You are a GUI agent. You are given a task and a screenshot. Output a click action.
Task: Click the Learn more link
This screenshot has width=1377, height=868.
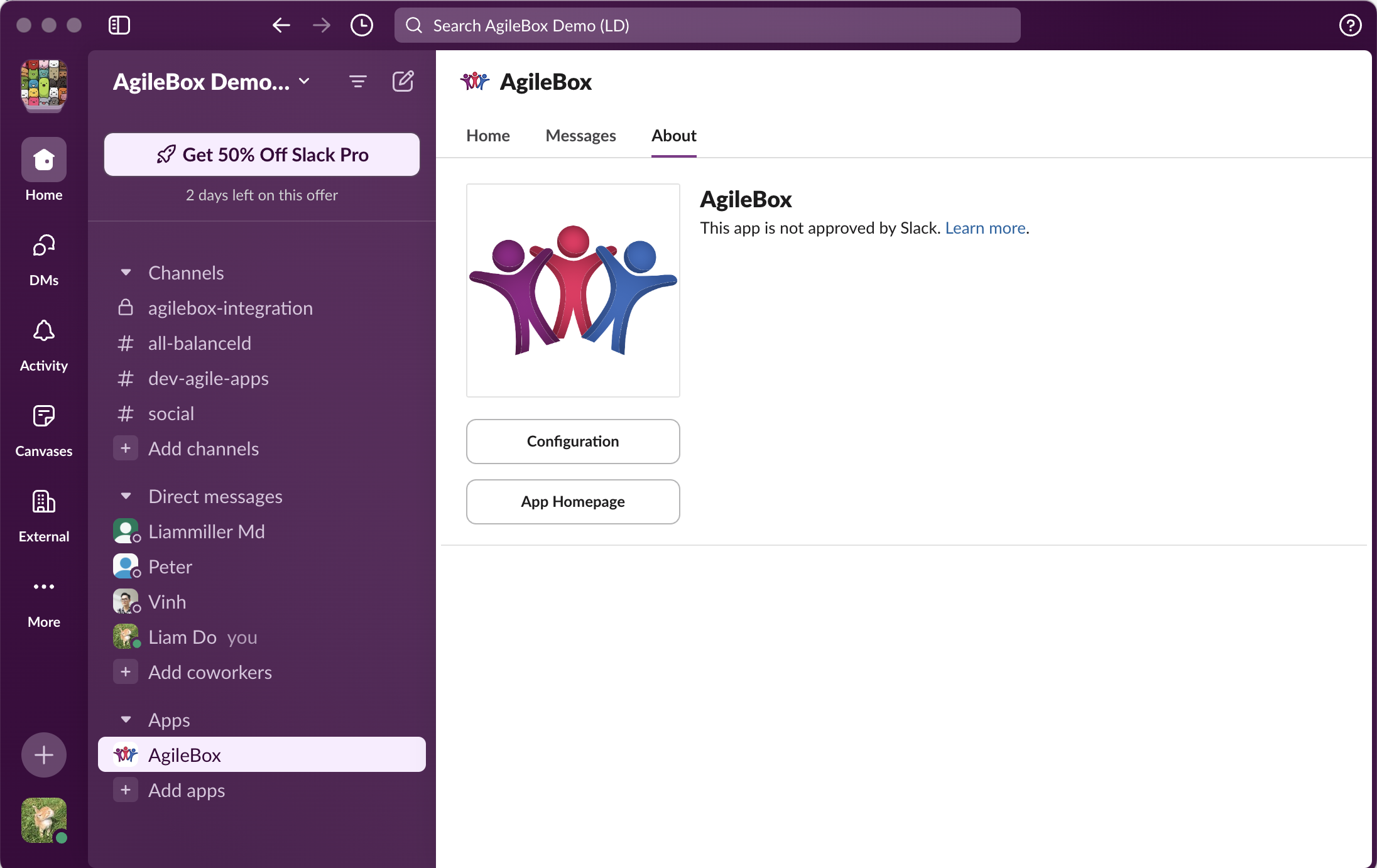(x=985, y=228)
